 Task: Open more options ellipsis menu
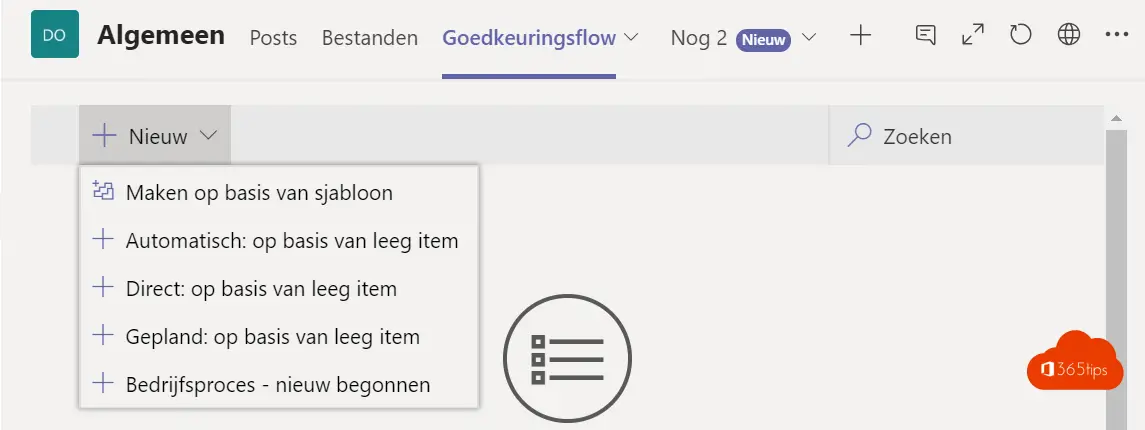1117,35
